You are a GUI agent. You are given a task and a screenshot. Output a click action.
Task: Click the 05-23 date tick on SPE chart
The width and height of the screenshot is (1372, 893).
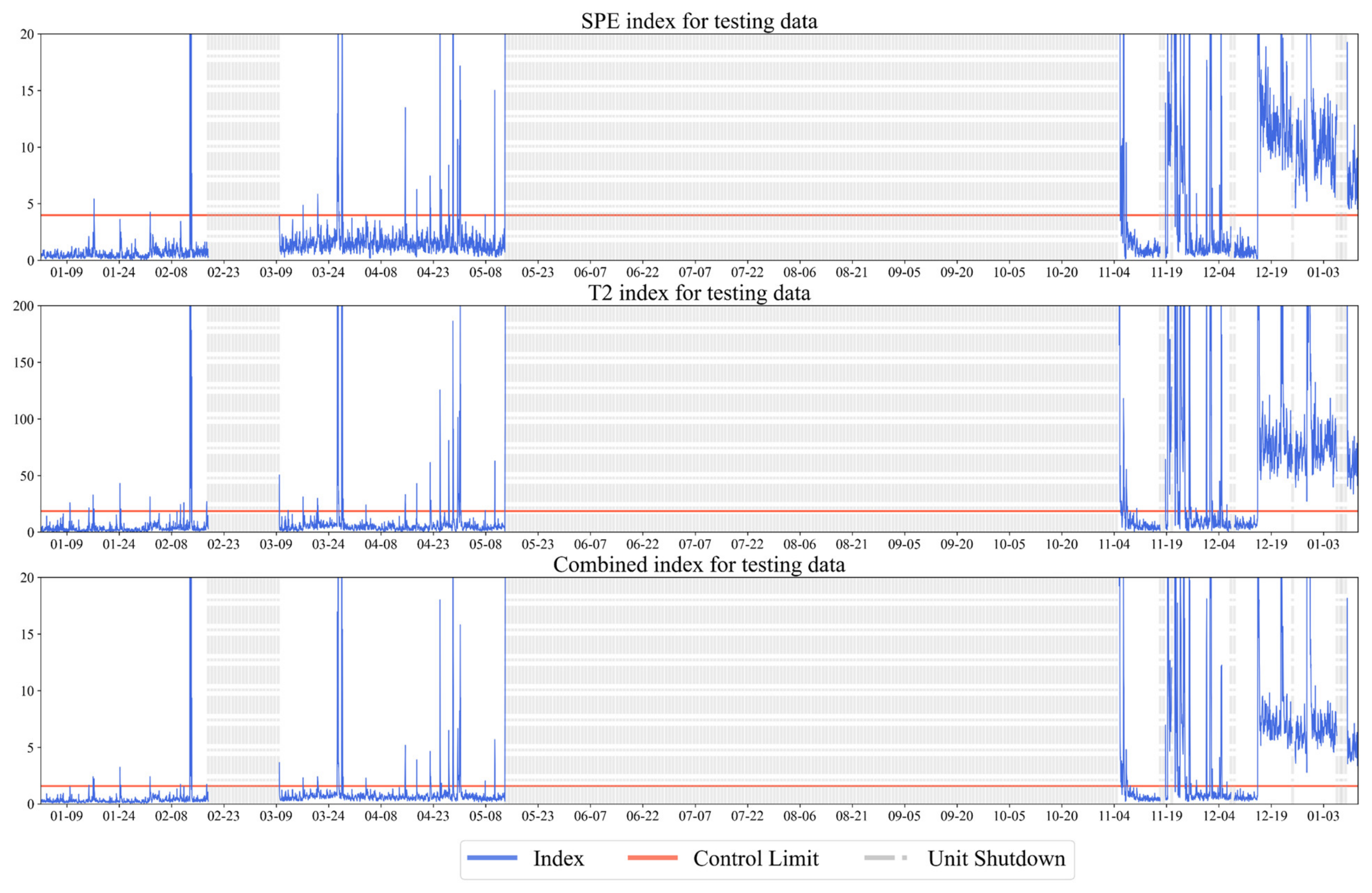pos(537,273)
